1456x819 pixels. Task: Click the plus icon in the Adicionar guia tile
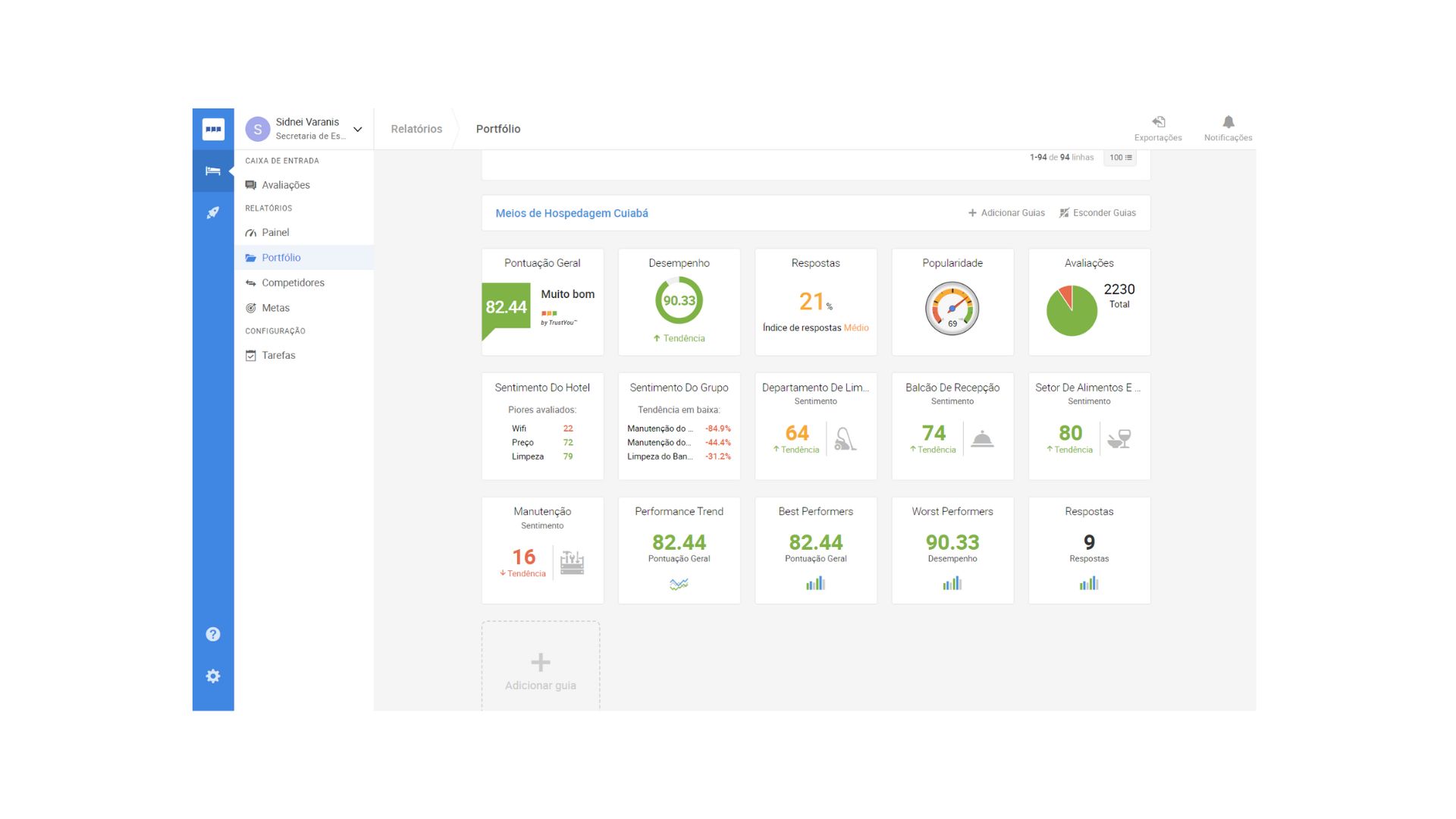pos(541,662)
